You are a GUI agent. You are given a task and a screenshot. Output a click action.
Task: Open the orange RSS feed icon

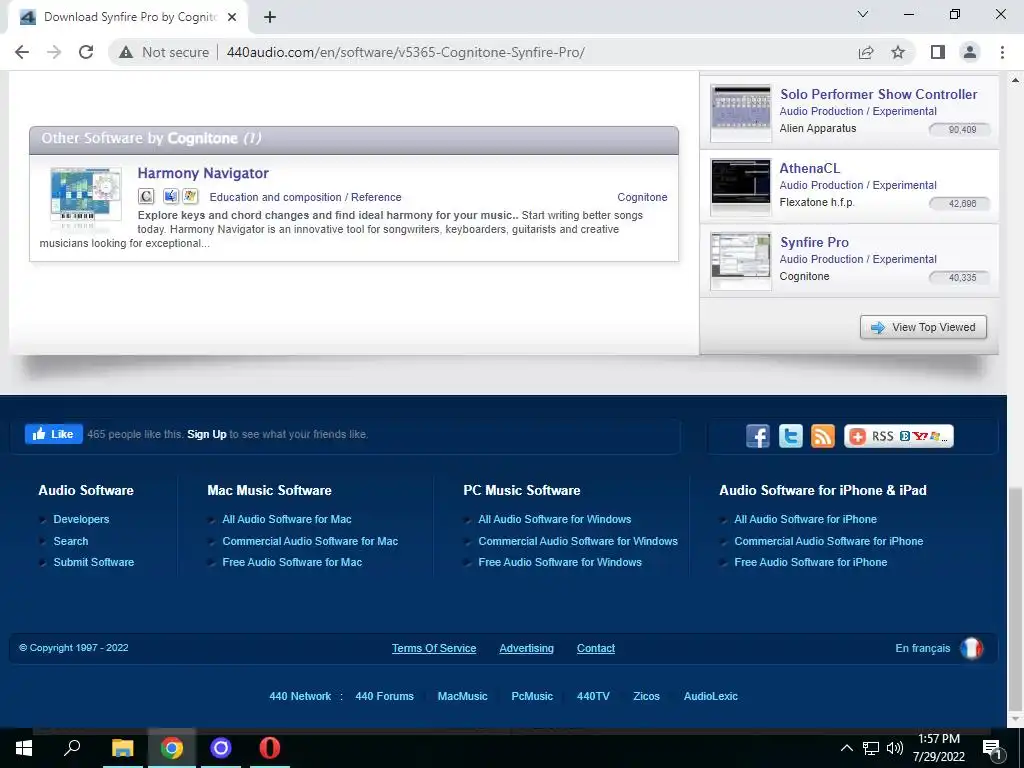coord(823,436)
